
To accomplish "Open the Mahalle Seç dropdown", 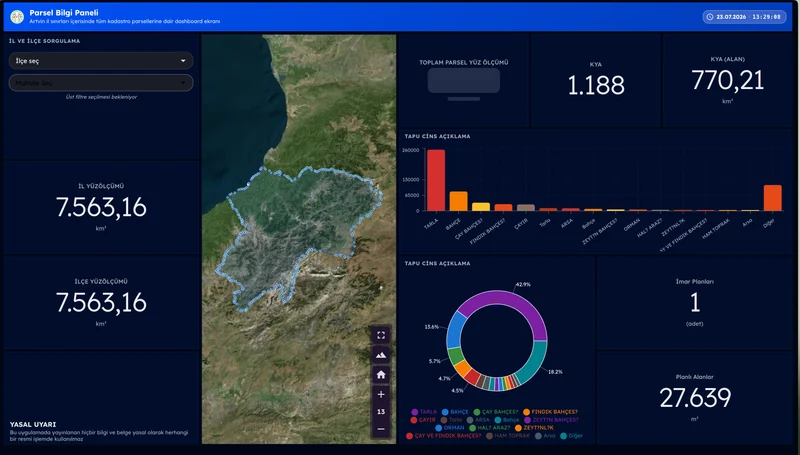I will [101, 83].
